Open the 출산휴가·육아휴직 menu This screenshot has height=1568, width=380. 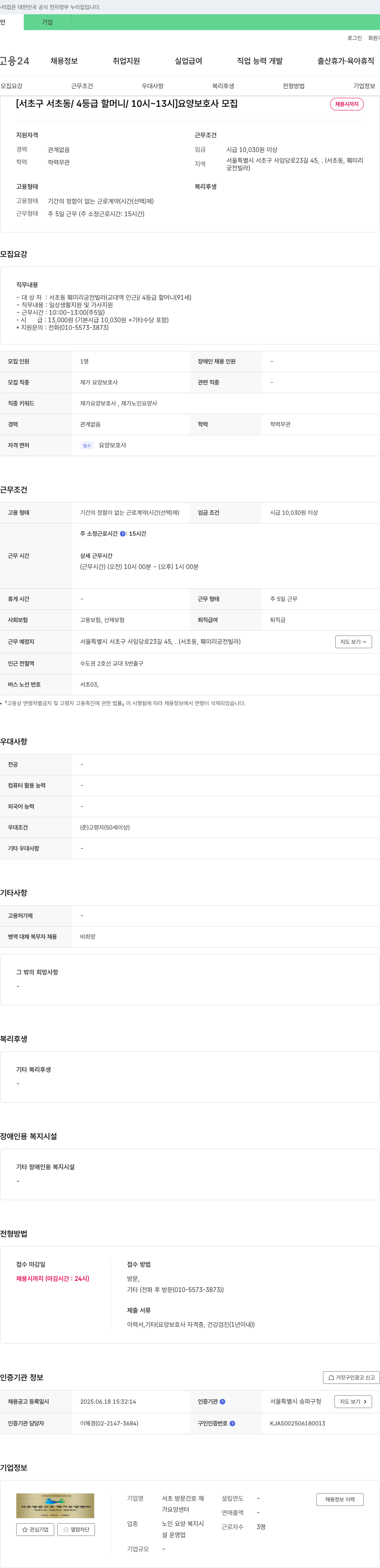pyautogui.click(x=345, y=61)
